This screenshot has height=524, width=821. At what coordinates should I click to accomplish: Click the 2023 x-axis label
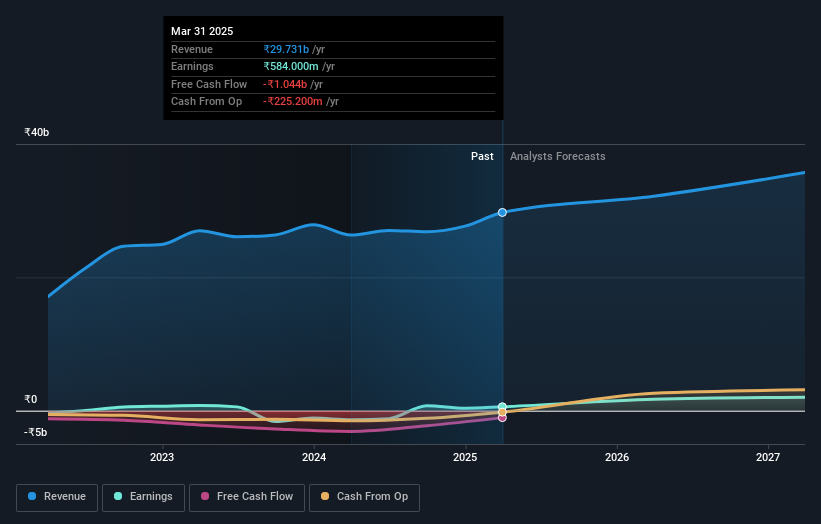tap(162, 458)
